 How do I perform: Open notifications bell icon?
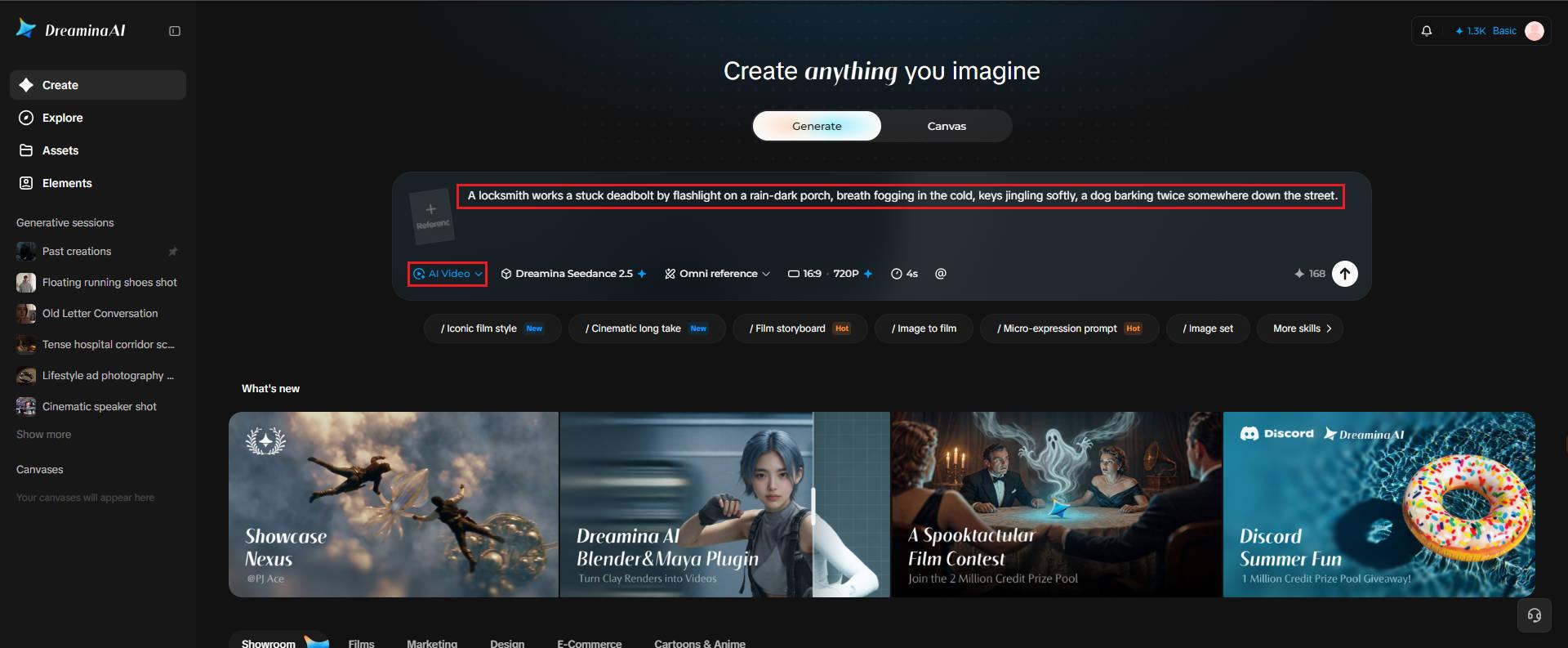(x=1427, y=31)
